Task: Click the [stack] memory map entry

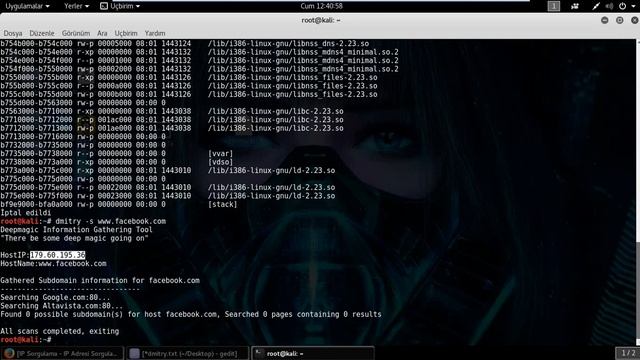Action: (x=222, y=204)
